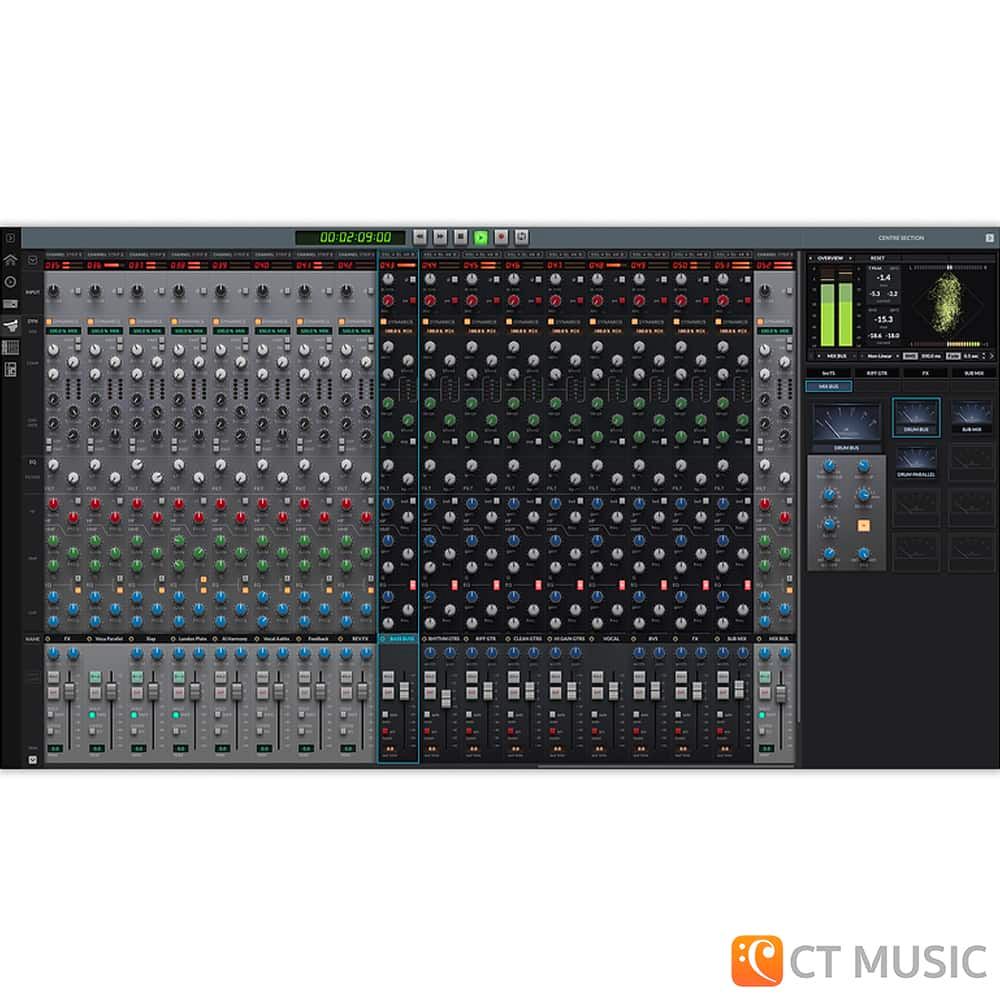This screenshot has height=1000, width=1000.
Task: Select the MIX BUS tab
Action: 829,385
